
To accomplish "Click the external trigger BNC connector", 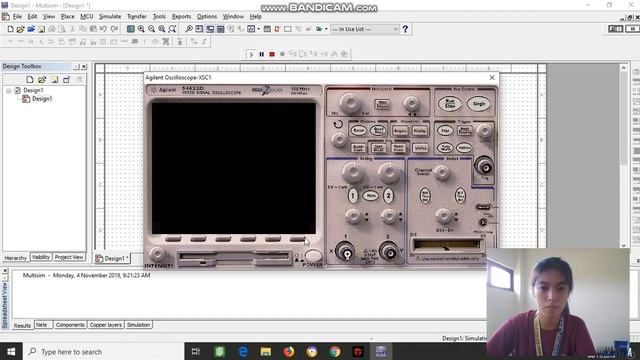I will click(x=484, y=166).
